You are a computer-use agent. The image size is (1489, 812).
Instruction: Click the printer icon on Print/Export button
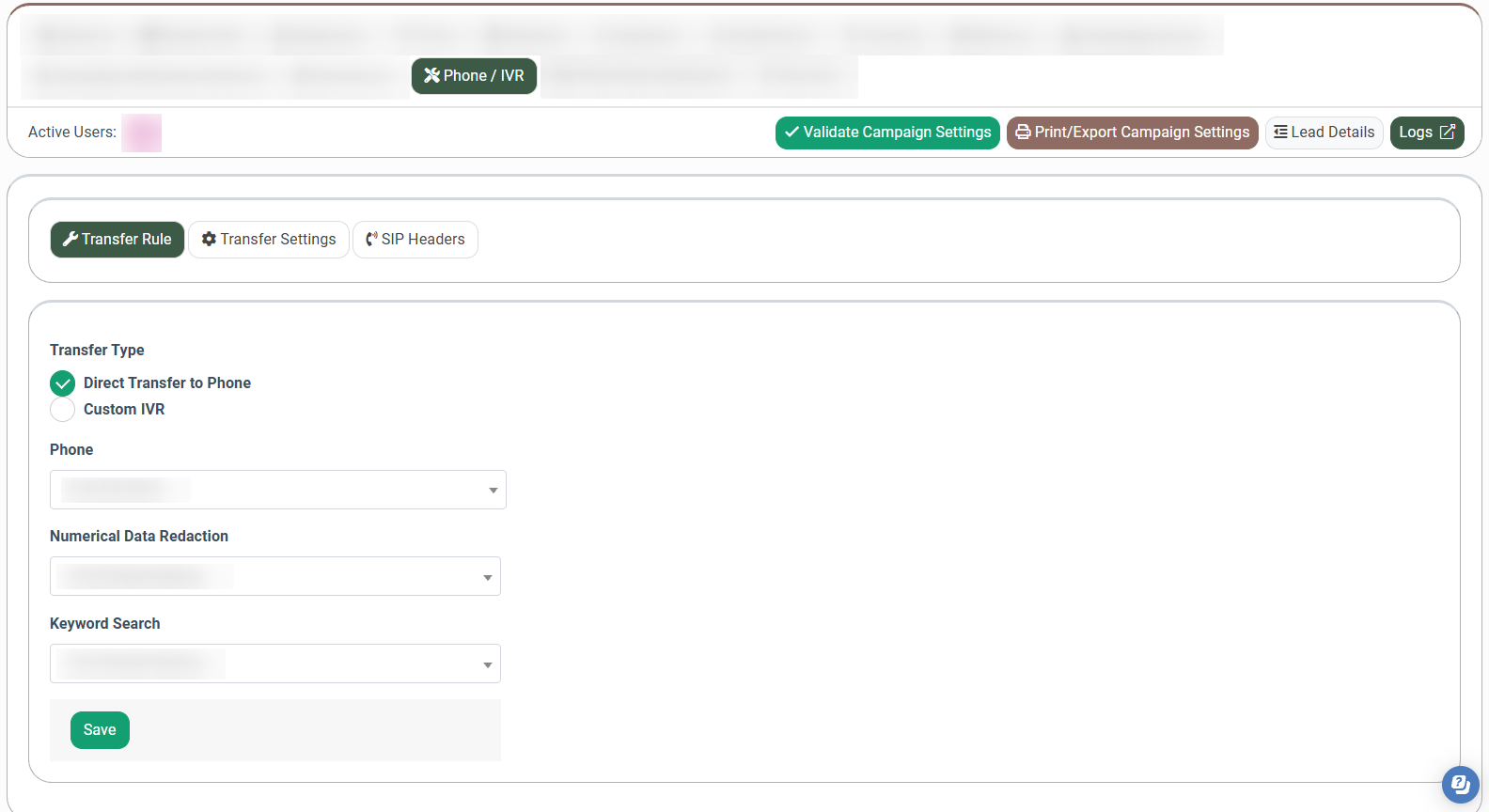pyautogui.click(x=1023, y=133)
